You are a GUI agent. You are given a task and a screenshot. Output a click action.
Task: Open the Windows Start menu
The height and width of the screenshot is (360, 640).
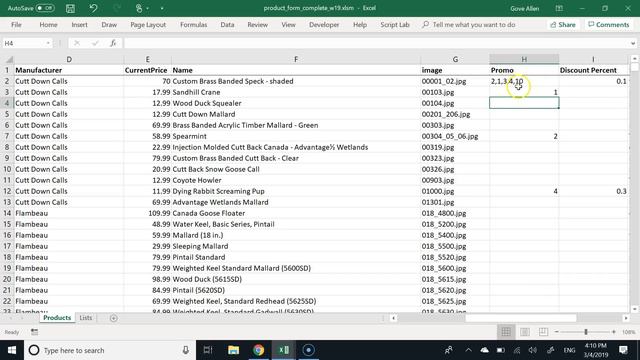12,350
